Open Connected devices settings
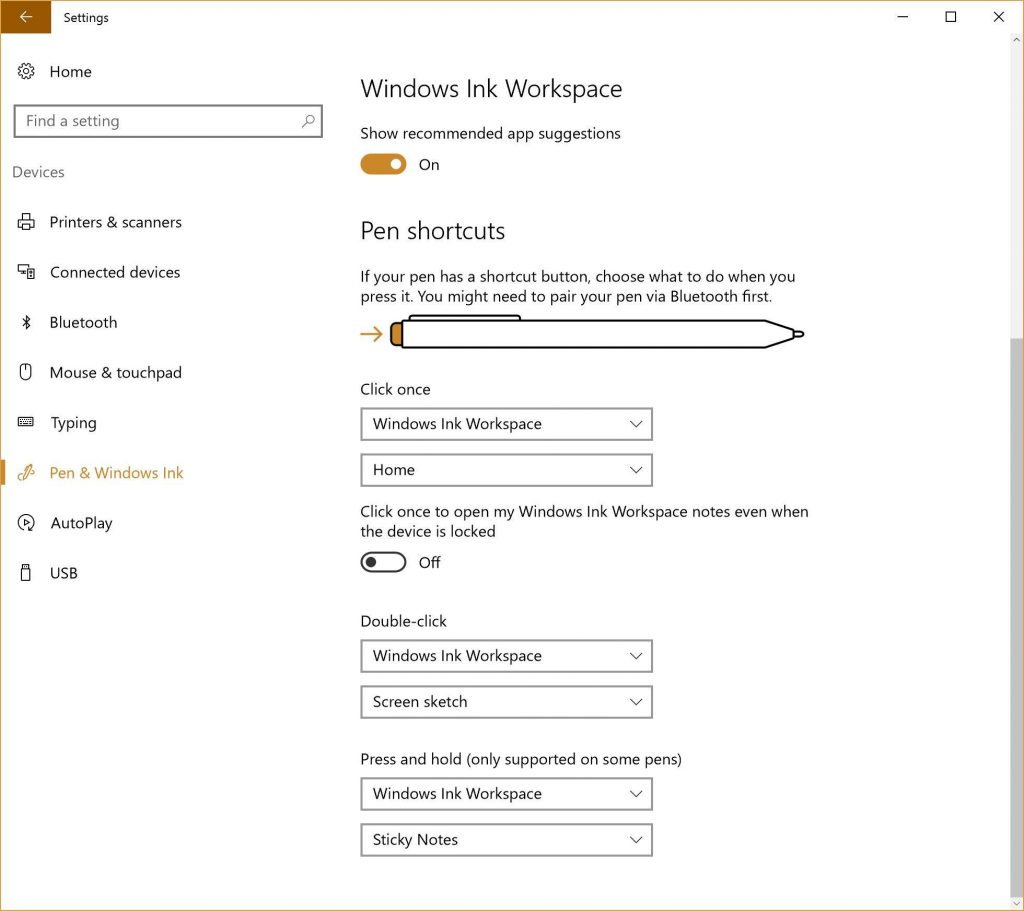This screenshot has height=911, width=1024. click(115, 272)
